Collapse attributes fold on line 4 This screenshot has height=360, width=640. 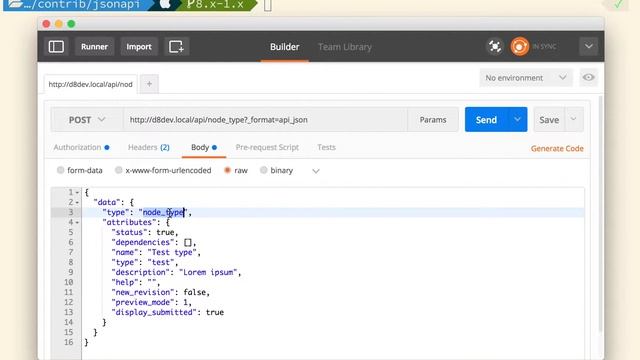coord(77,222)
